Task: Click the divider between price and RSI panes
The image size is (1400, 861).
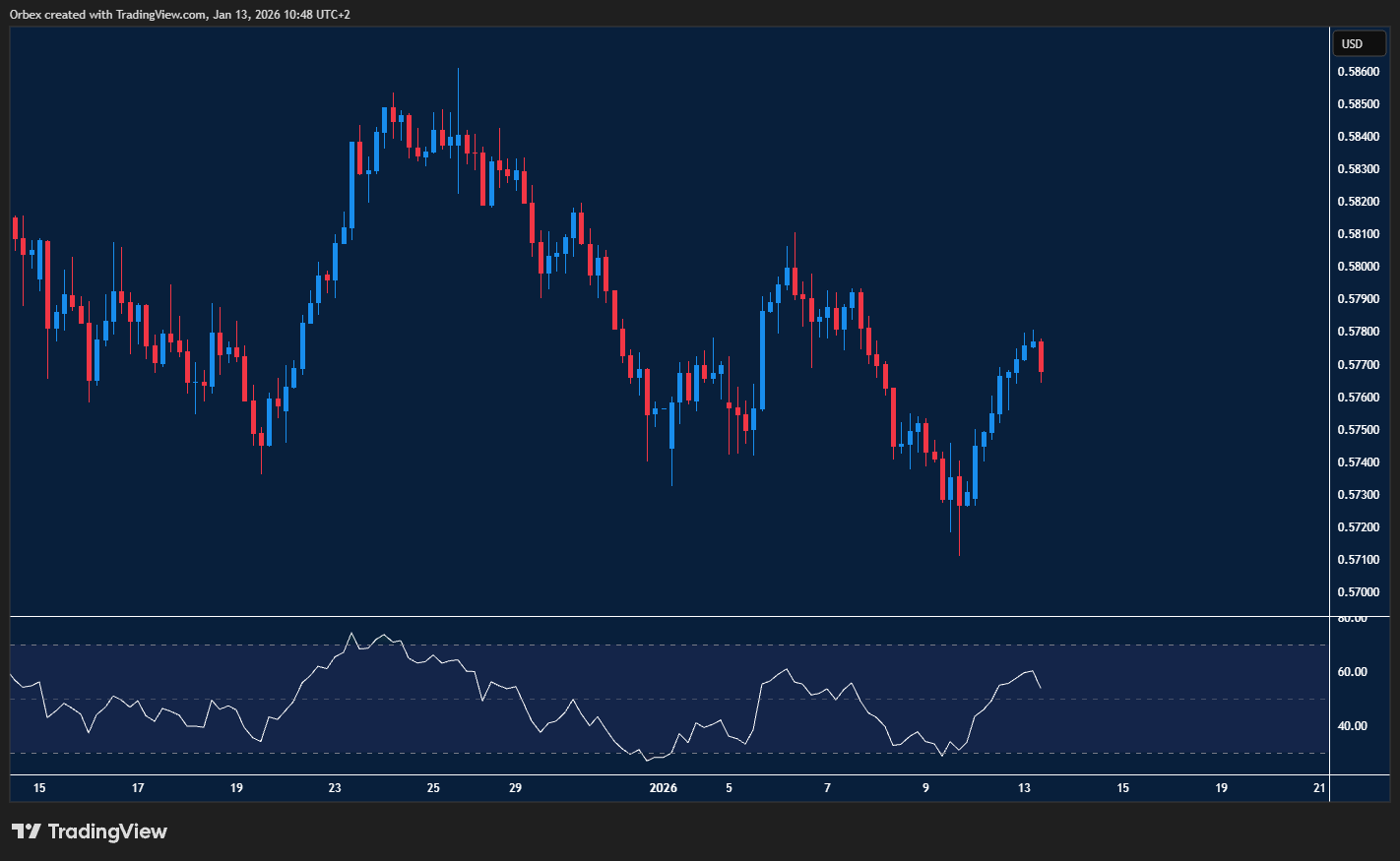Action: tap(669, 617)
